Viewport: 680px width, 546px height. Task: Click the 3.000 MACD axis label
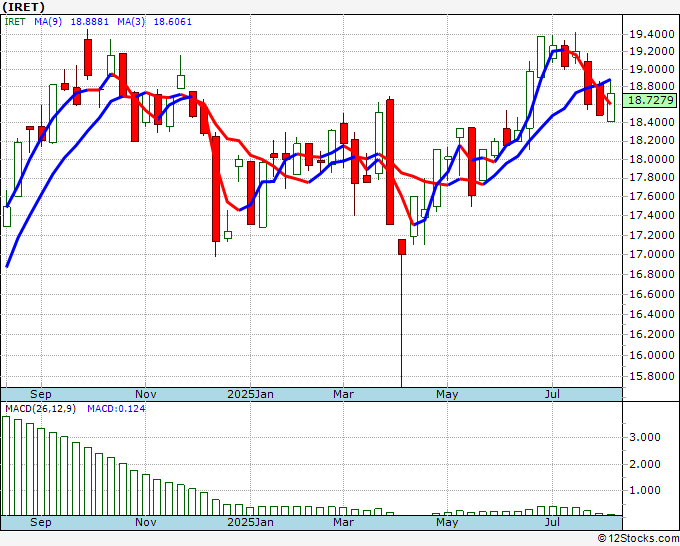click(x=645, y=437)
